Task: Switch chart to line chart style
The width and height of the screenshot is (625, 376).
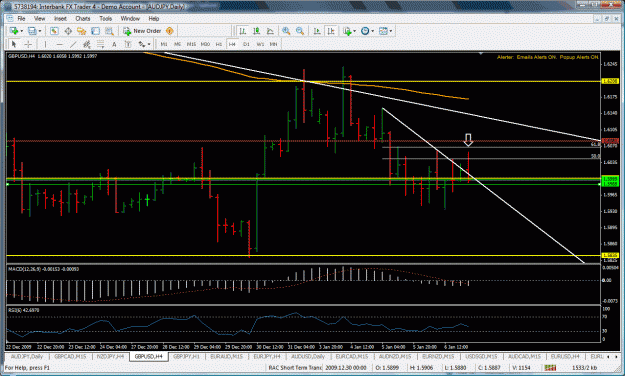Action: [270, 31]
